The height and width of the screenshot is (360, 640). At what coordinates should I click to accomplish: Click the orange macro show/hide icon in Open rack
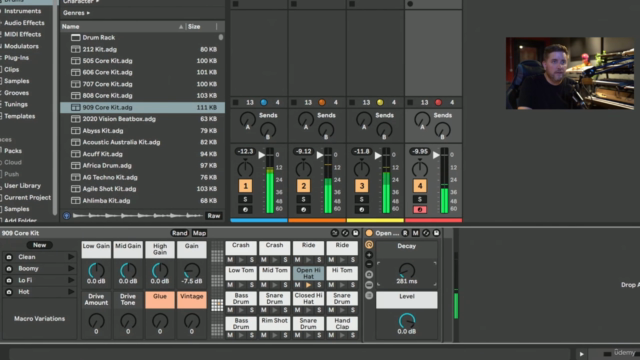[369, 245]
